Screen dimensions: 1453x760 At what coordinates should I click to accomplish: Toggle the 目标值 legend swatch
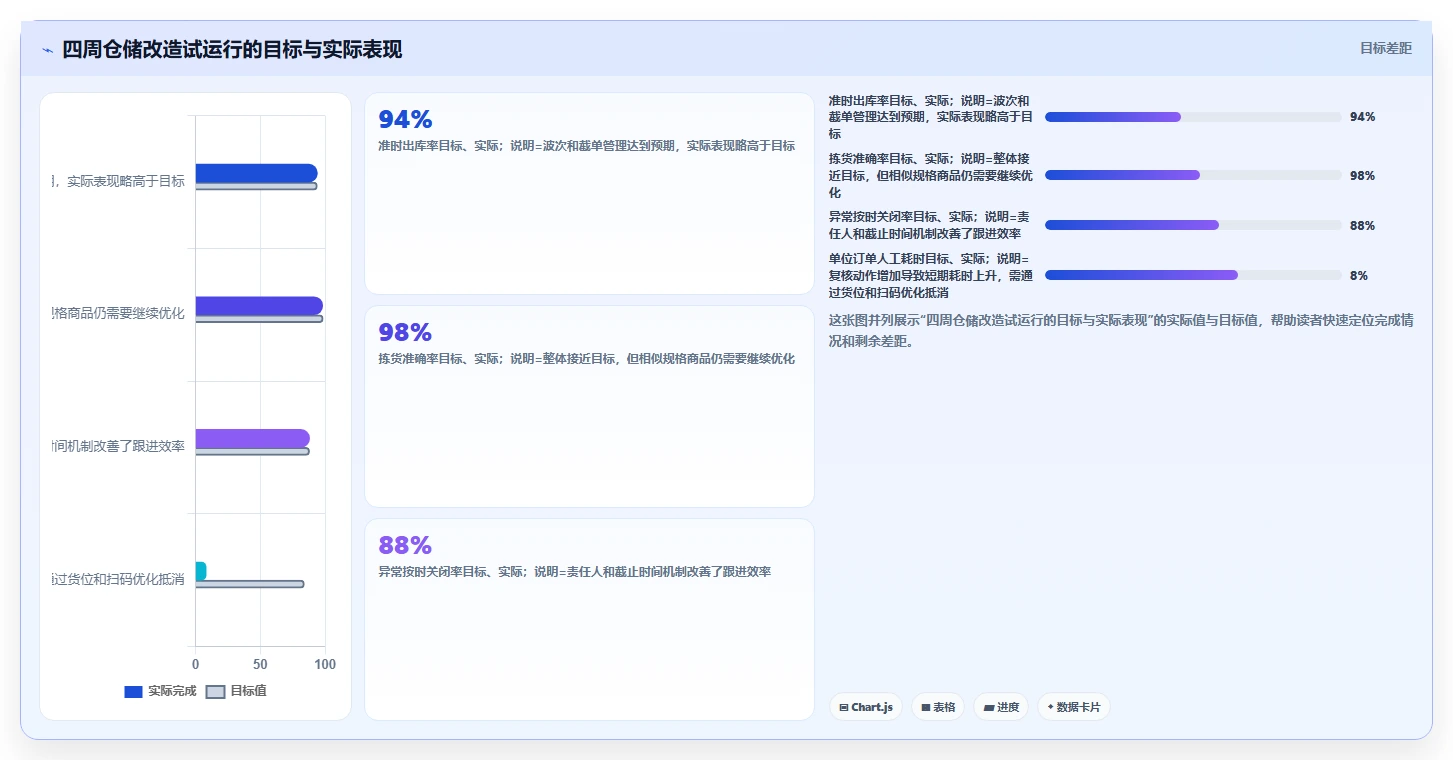(215, 692)
